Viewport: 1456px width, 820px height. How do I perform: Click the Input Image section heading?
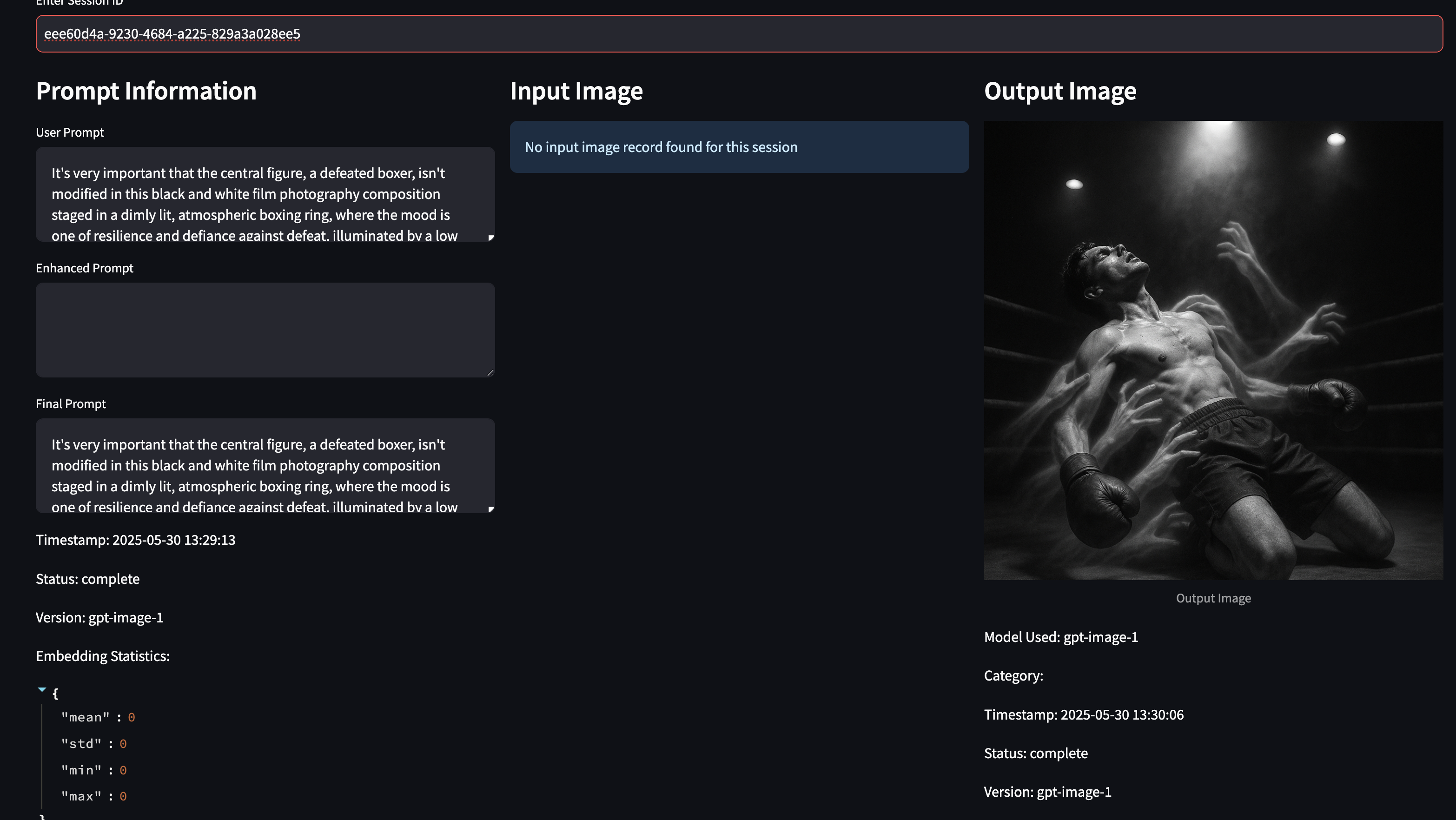(576, 91)
